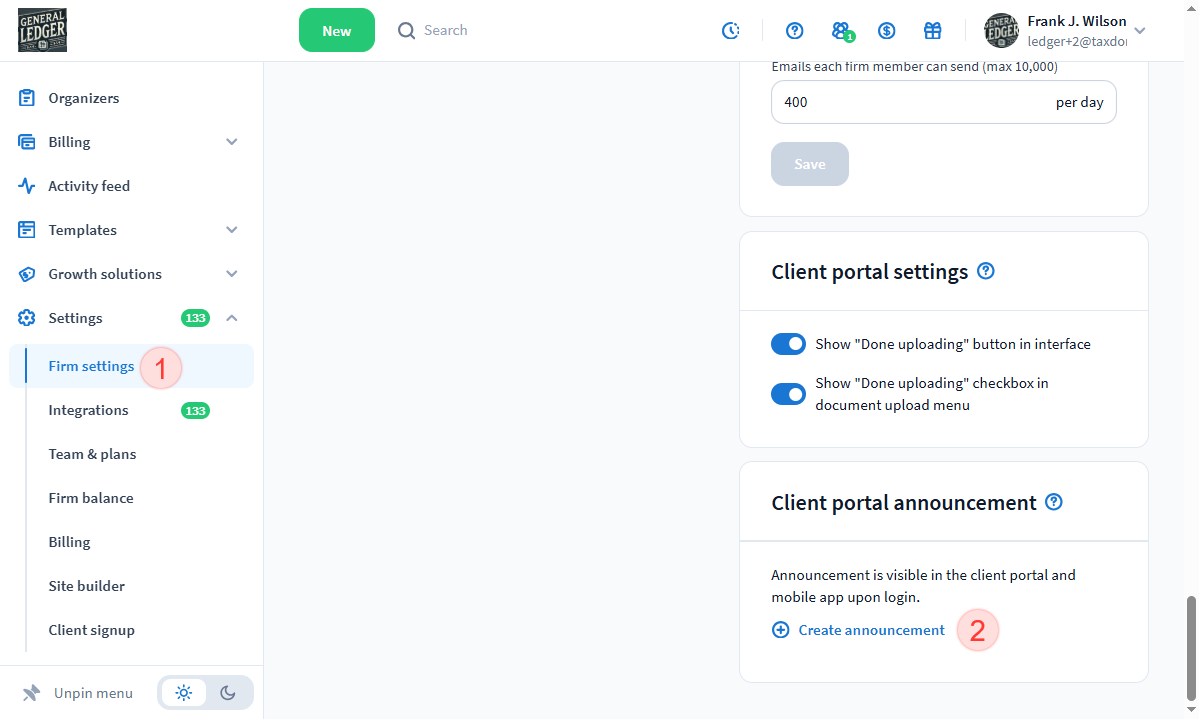Click the General Ledger logo
The image size is (1199, 719).
point(42,30)
